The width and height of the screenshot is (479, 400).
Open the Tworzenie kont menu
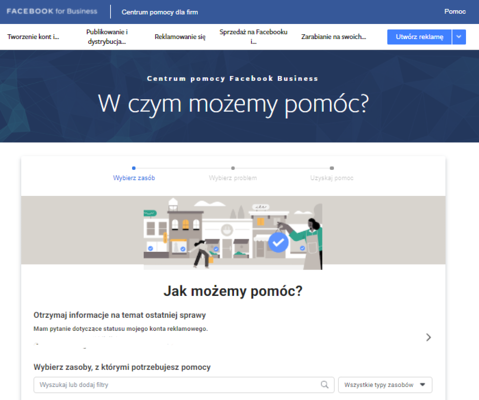coord(33,37)
